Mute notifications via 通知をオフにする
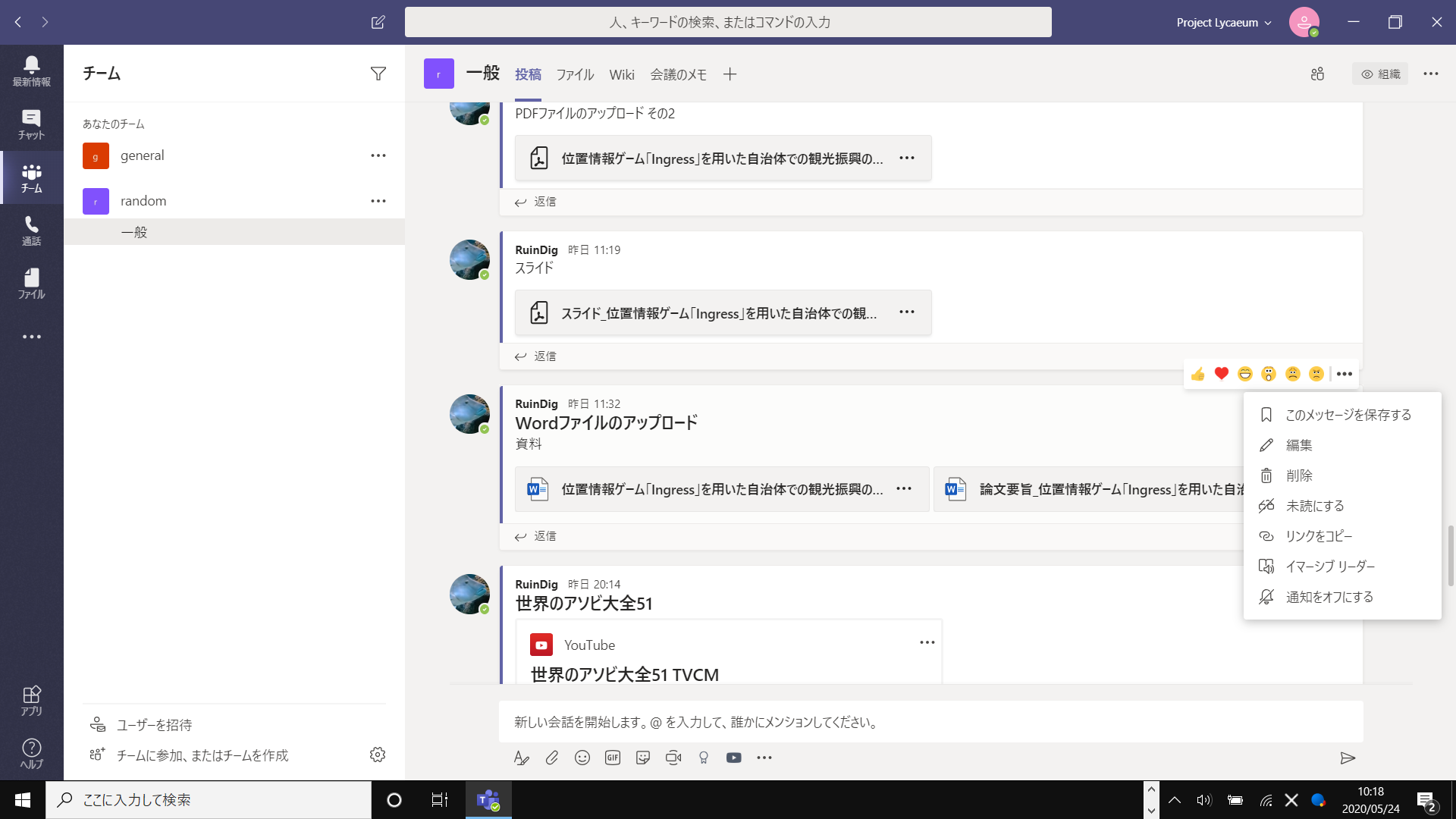The width and height of the screenshot is (1456, 819). pos(1328,597)
